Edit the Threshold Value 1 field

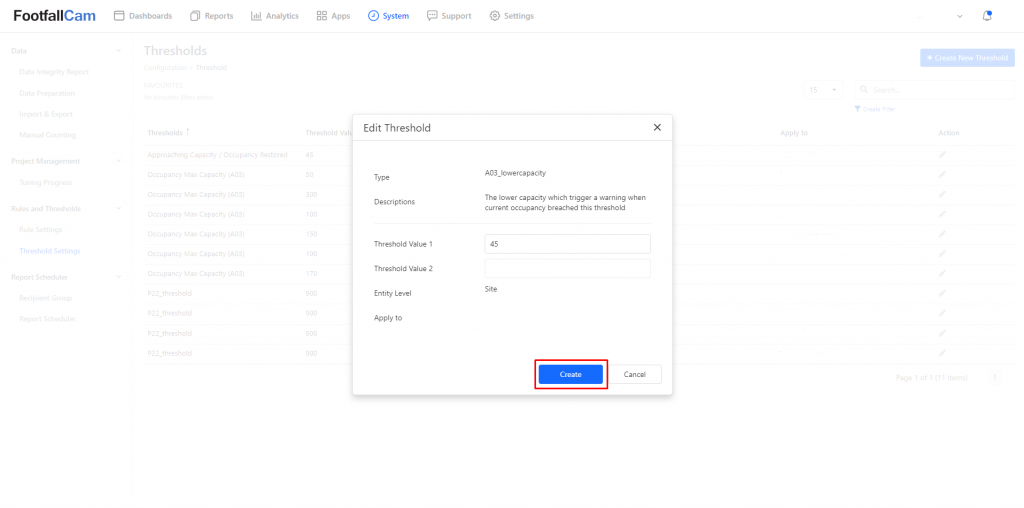point(567,244)
